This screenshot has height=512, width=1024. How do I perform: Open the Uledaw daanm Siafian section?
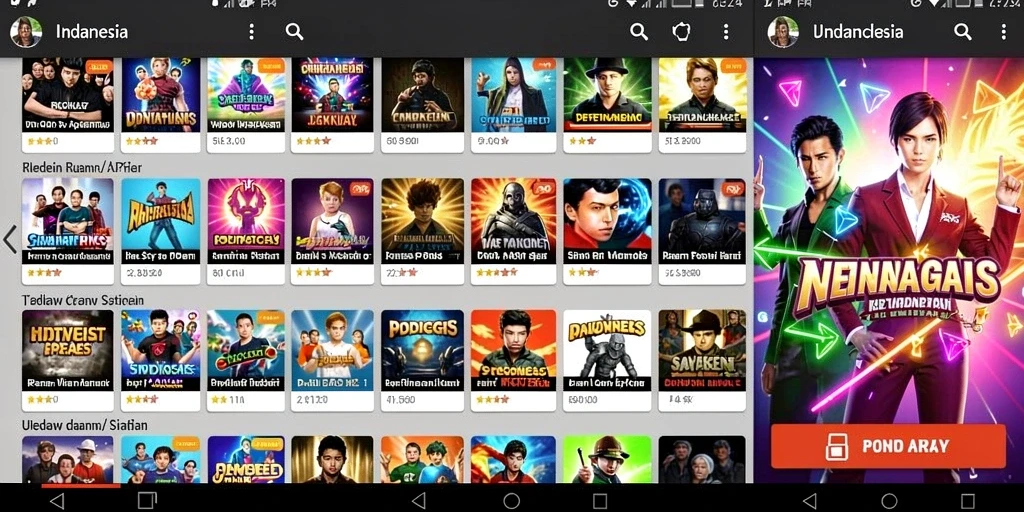(85, 425)
